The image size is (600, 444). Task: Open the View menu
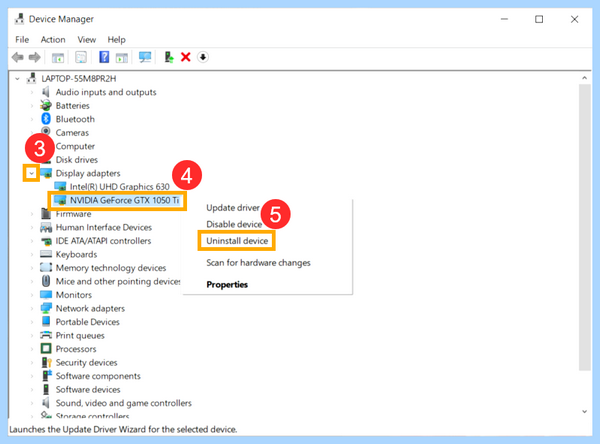pyautogui.click(x=86, y=39)
